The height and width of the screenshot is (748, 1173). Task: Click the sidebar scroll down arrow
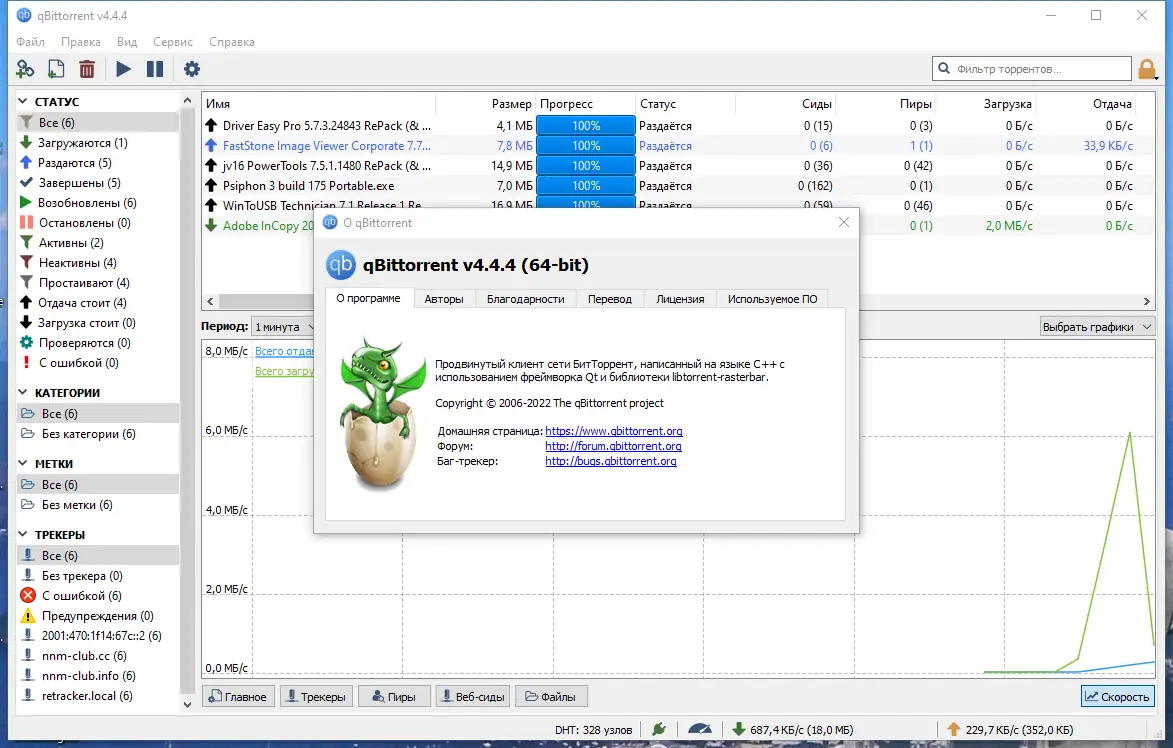pos(187,704)
